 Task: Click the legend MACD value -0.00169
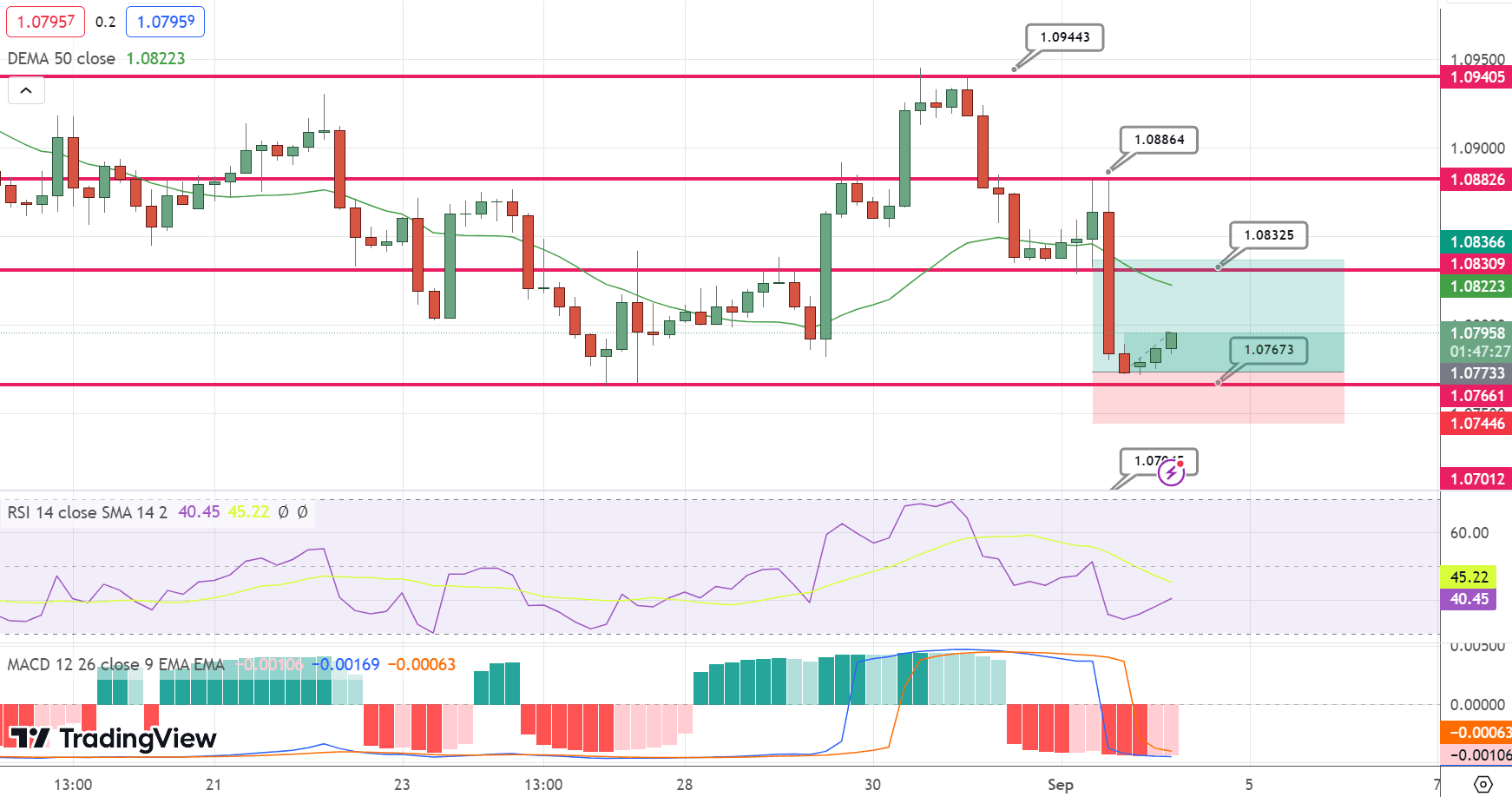(346, 664)
